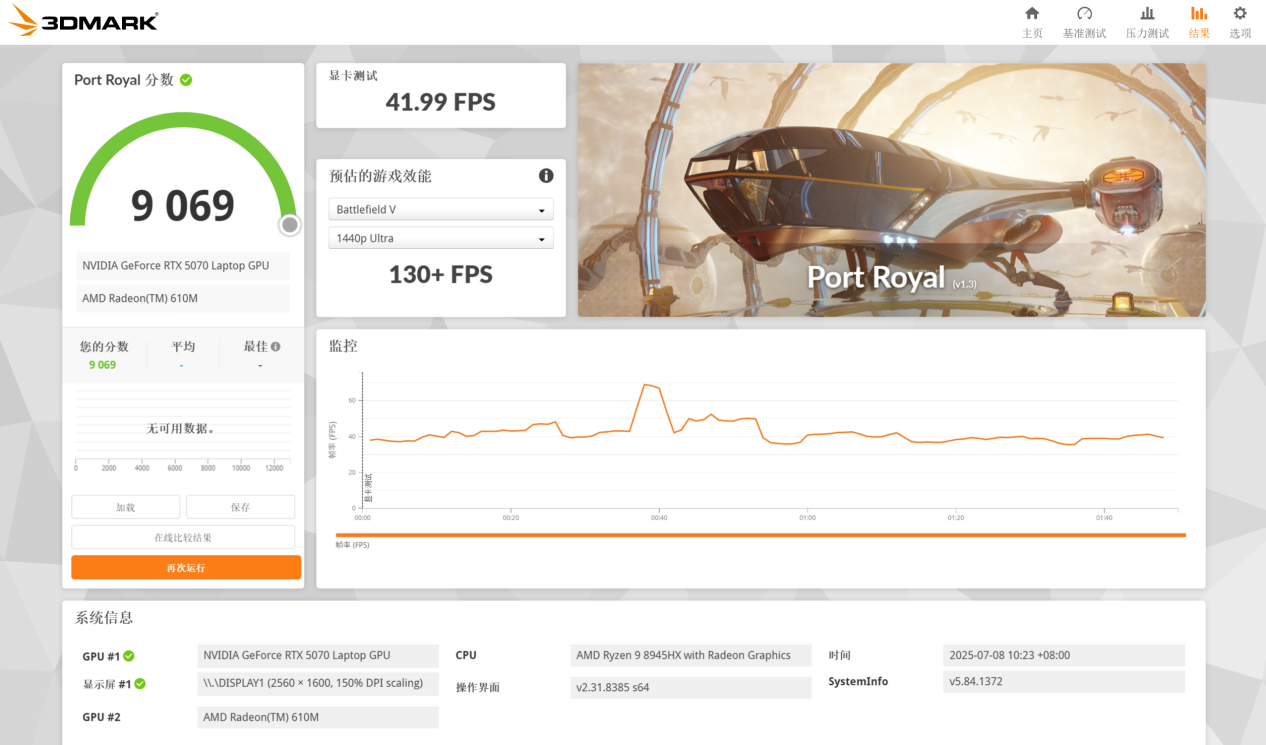1266x745 pixels.
Task: Click the frame rate line peak in the chart
Action: coord(647,385)
